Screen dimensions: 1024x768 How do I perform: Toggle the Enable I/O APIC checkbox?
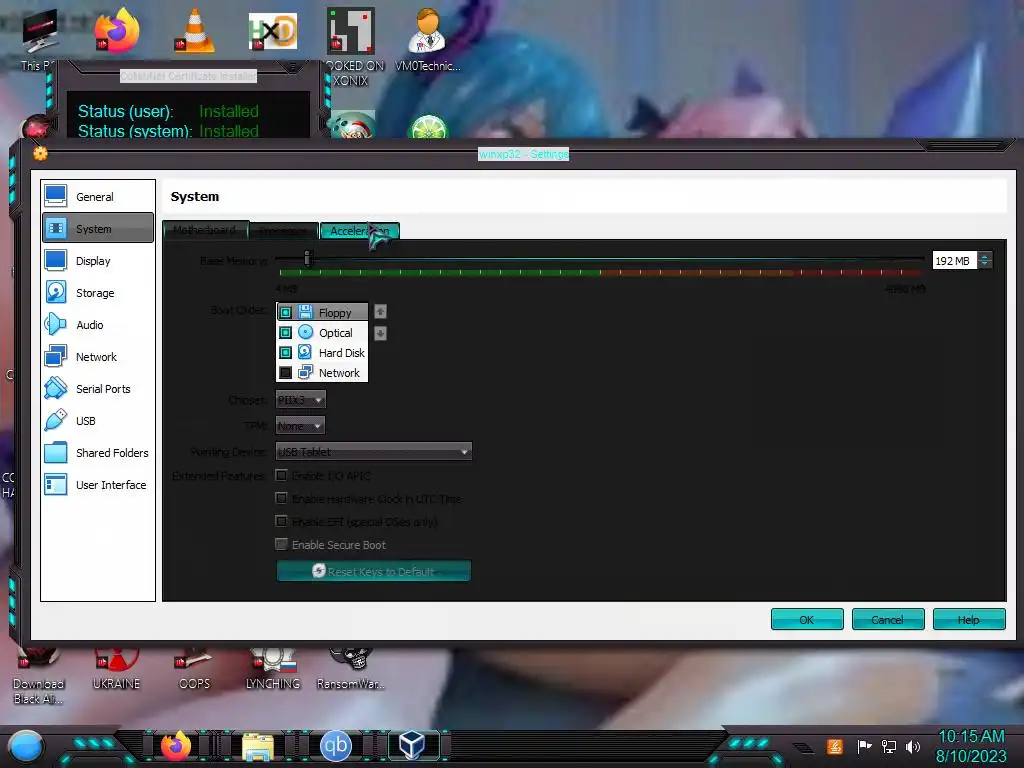[x=281, y=475]
